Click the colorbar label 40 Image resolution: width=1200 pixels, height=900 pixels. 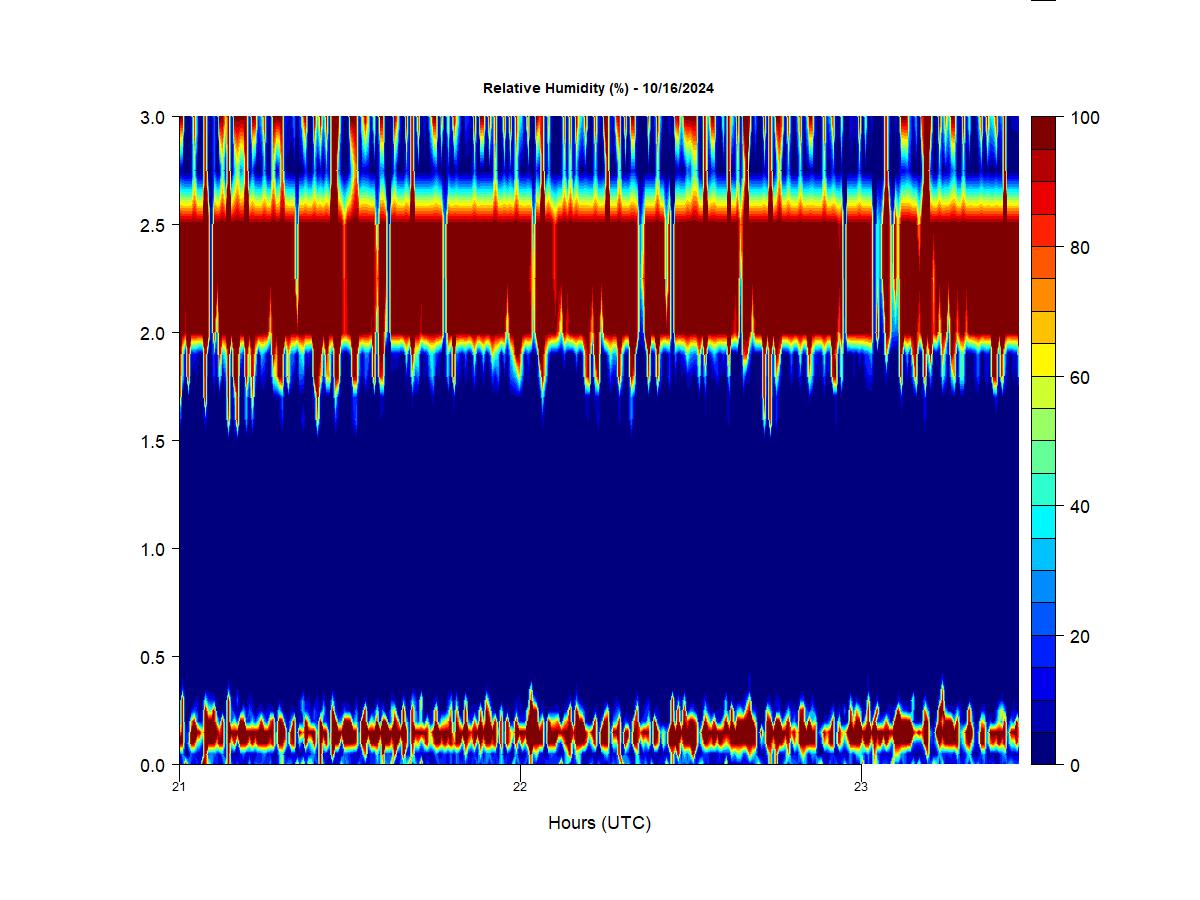tap(1079, 507)
